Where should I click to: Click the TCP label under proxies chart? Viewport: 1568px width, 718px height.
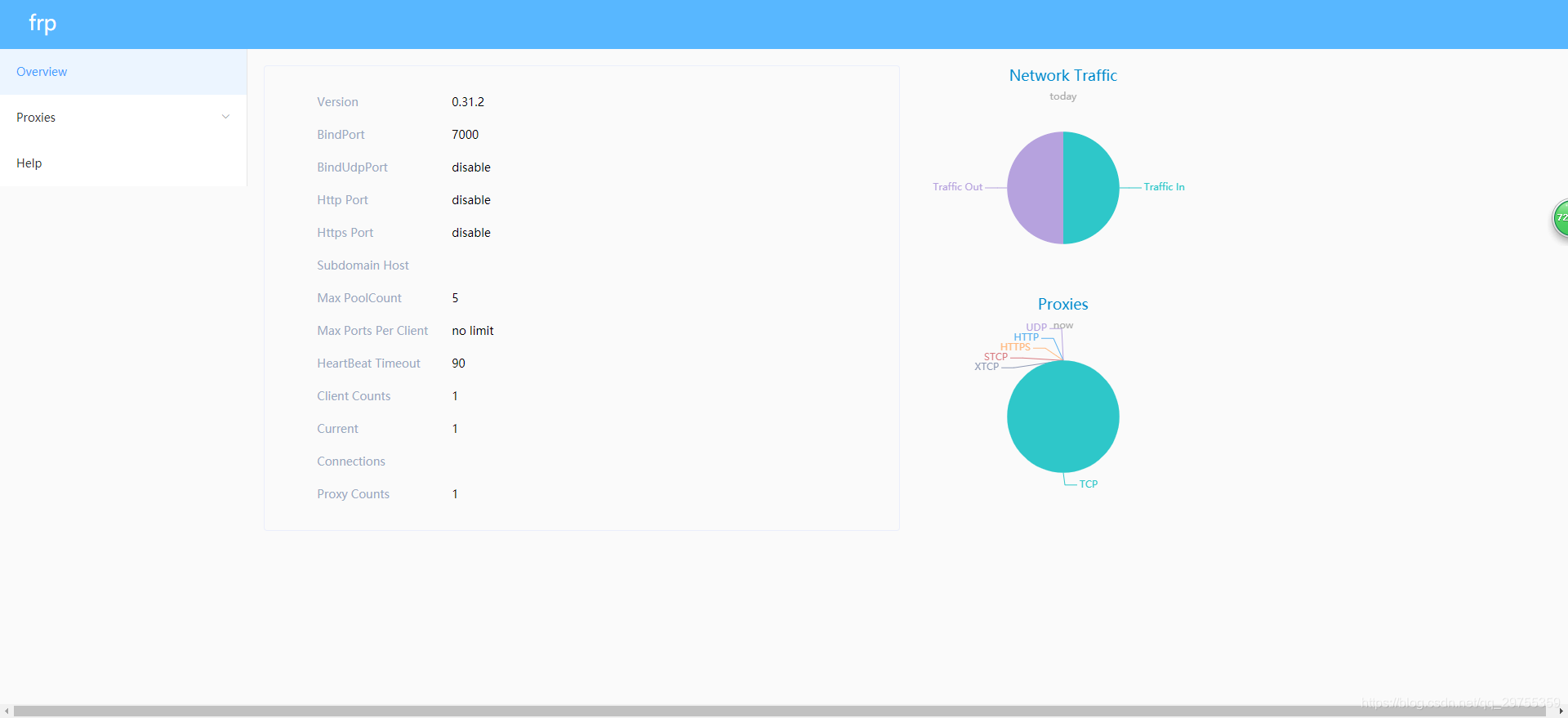(1089, 484)
